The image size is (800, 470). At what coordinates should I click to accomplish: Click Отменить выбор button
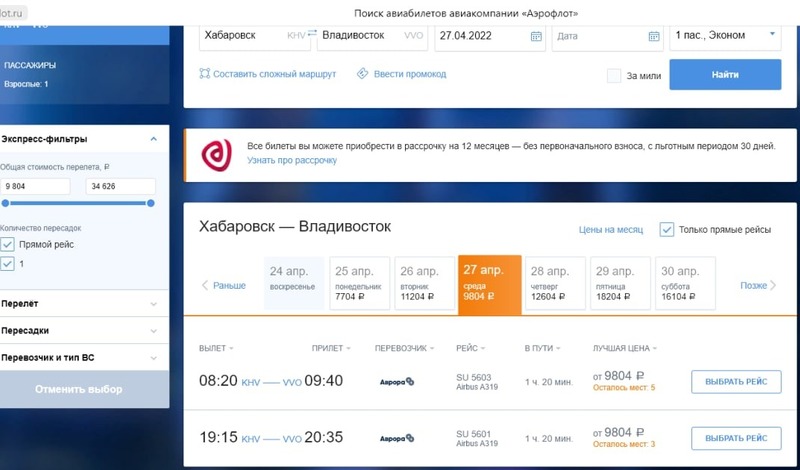tap(84, 389)
